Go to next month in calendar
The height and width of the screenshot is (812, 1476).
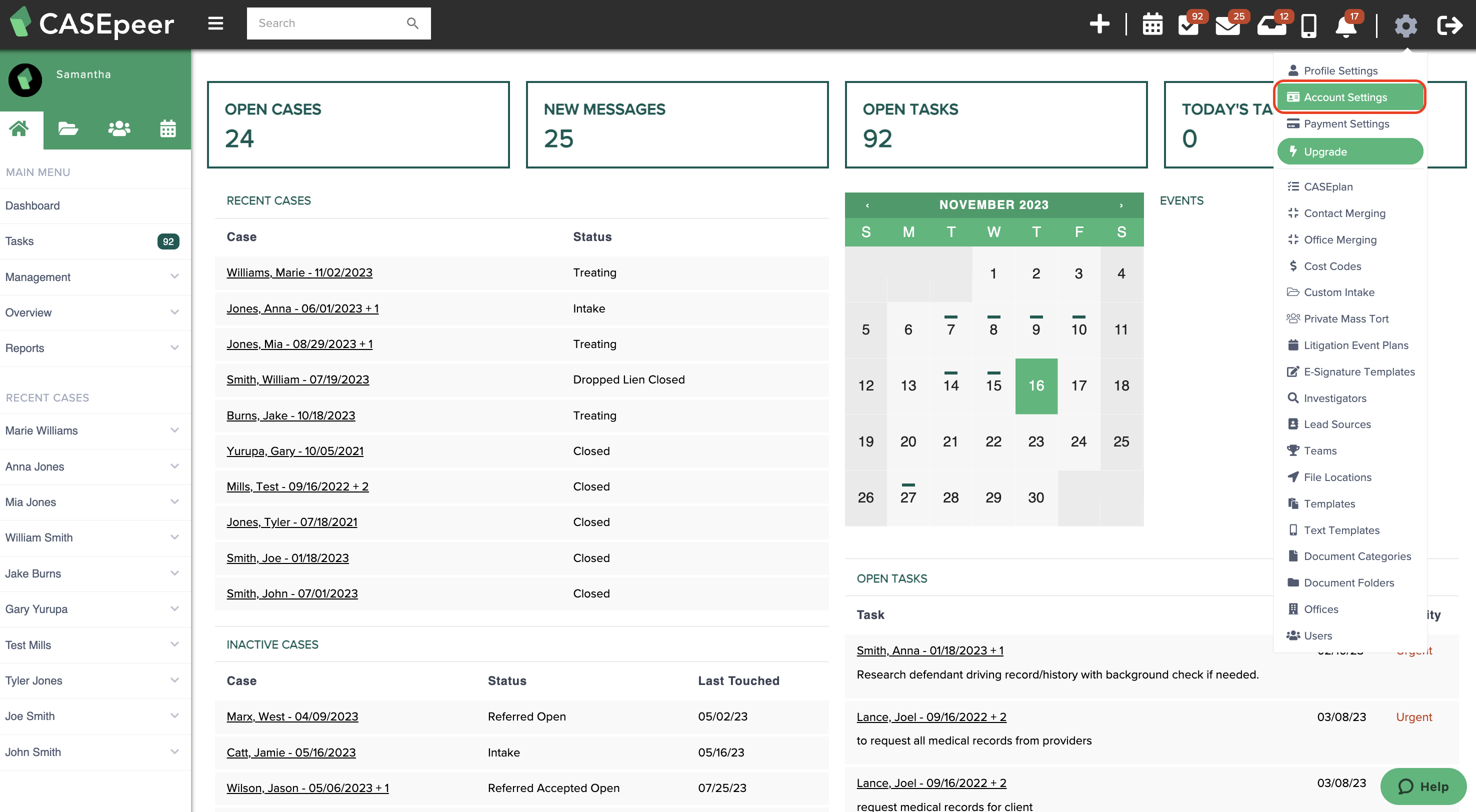[x=1121, y=205]
